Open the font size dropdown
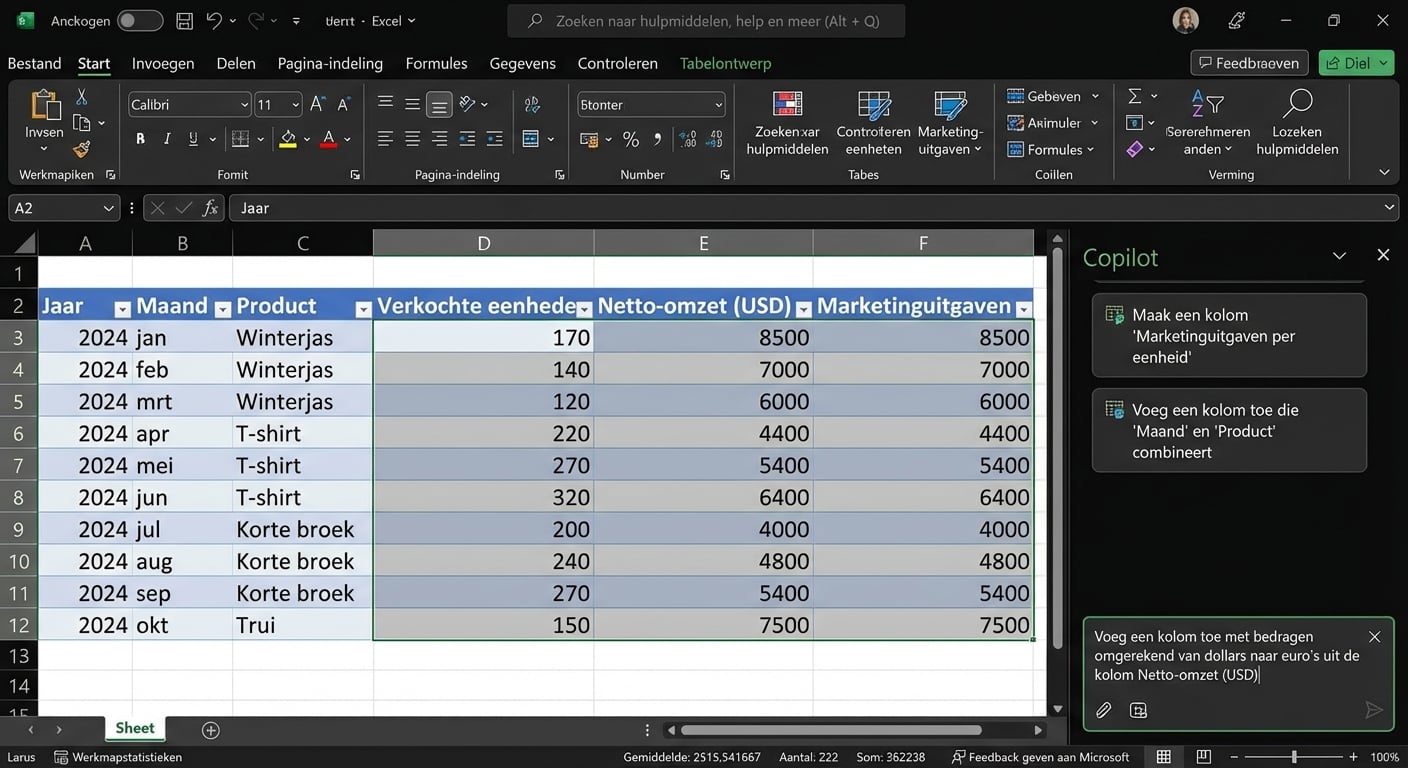This screenshot has width=1408, height=768. (x=277, y=104)
